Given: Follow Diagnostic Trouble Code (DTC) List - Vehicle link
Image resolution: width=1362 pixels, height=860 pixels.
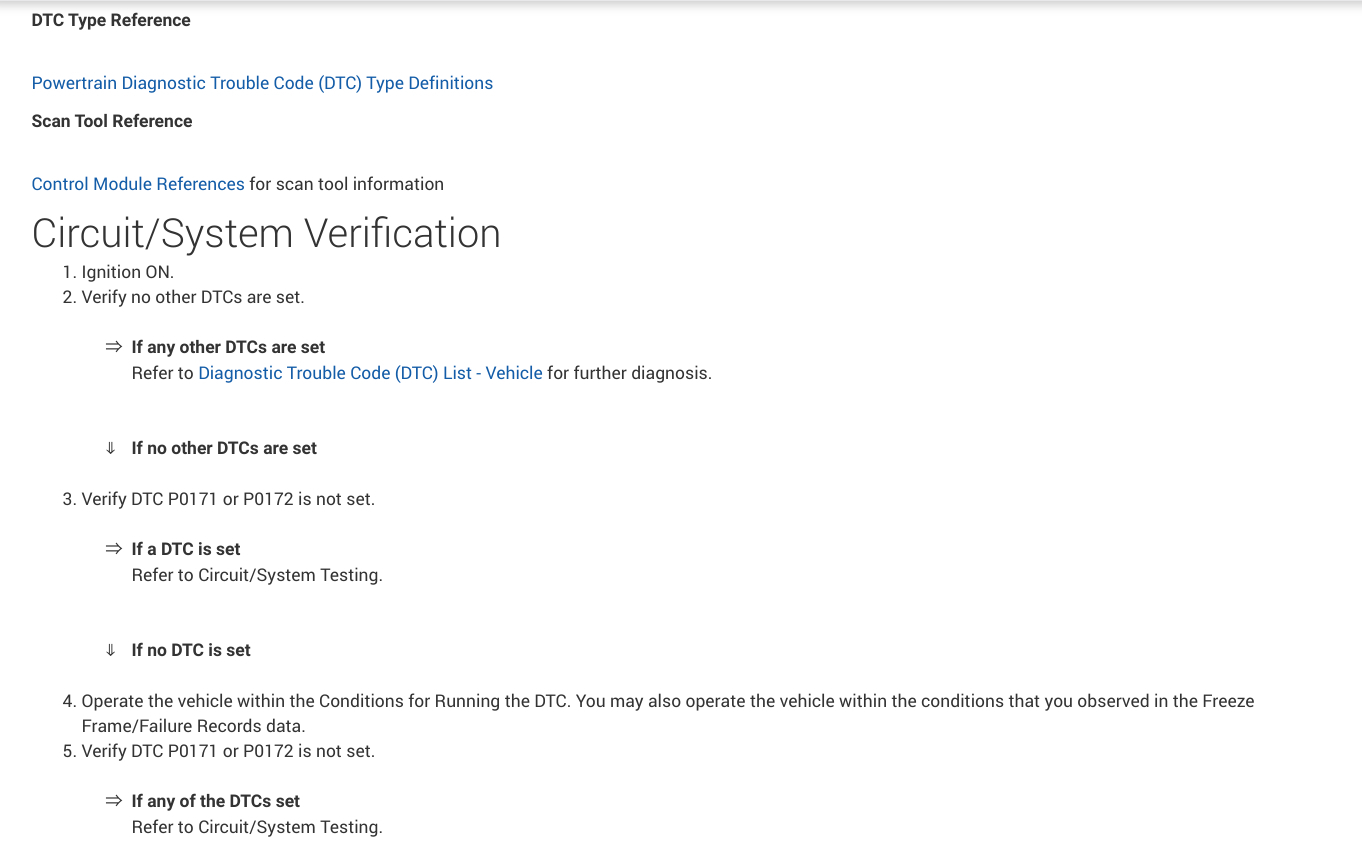Looking at the screenshot, I should pyautogui.click(x=370, y=373).
